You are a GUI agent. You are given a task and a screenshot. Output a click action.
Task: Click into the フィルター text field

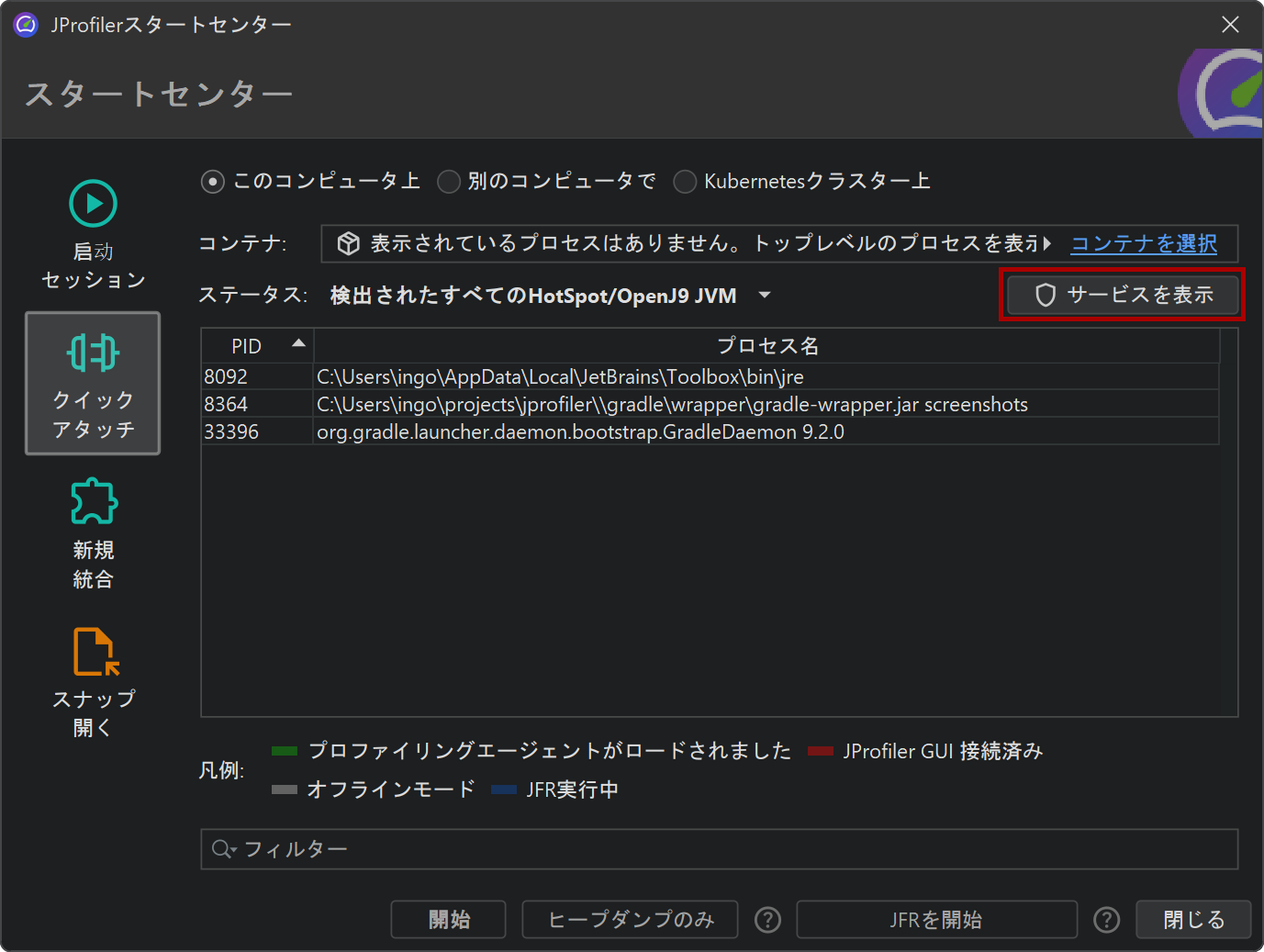734,849
